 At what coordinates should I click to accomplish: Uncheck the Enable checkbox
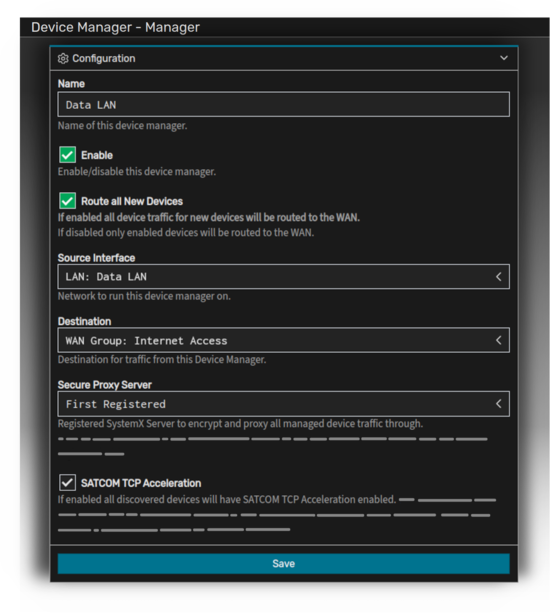click(x=68, y=155)
